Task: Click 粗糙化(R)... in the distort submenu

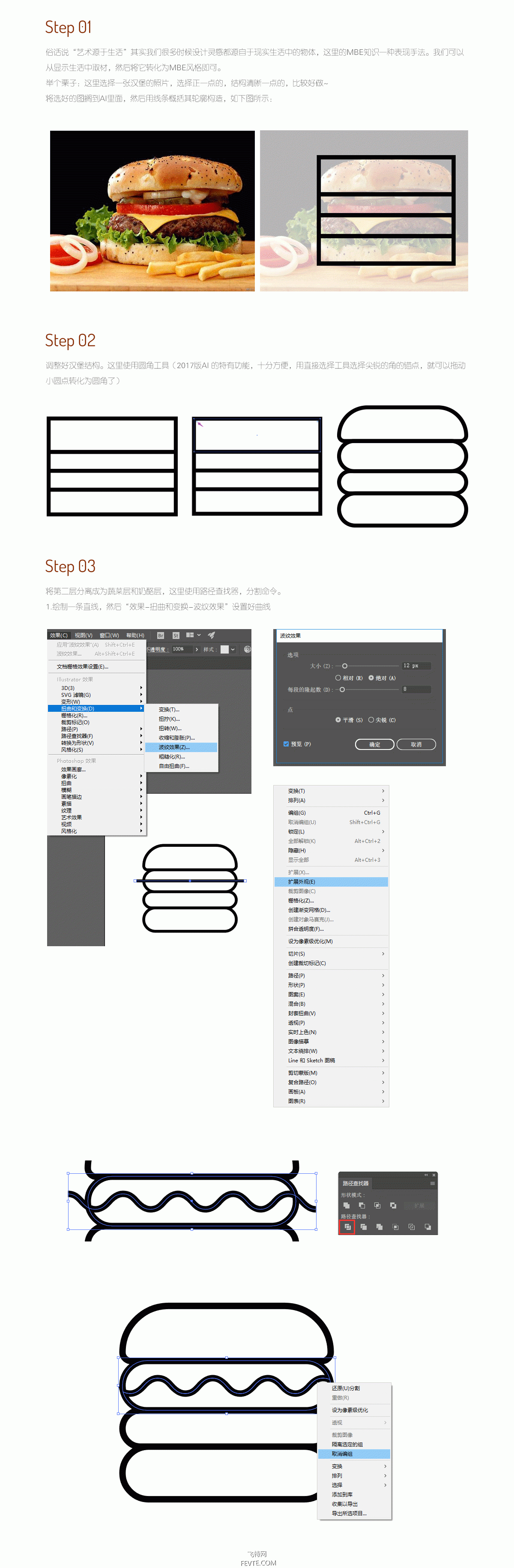Action: (x=181, y=757)
